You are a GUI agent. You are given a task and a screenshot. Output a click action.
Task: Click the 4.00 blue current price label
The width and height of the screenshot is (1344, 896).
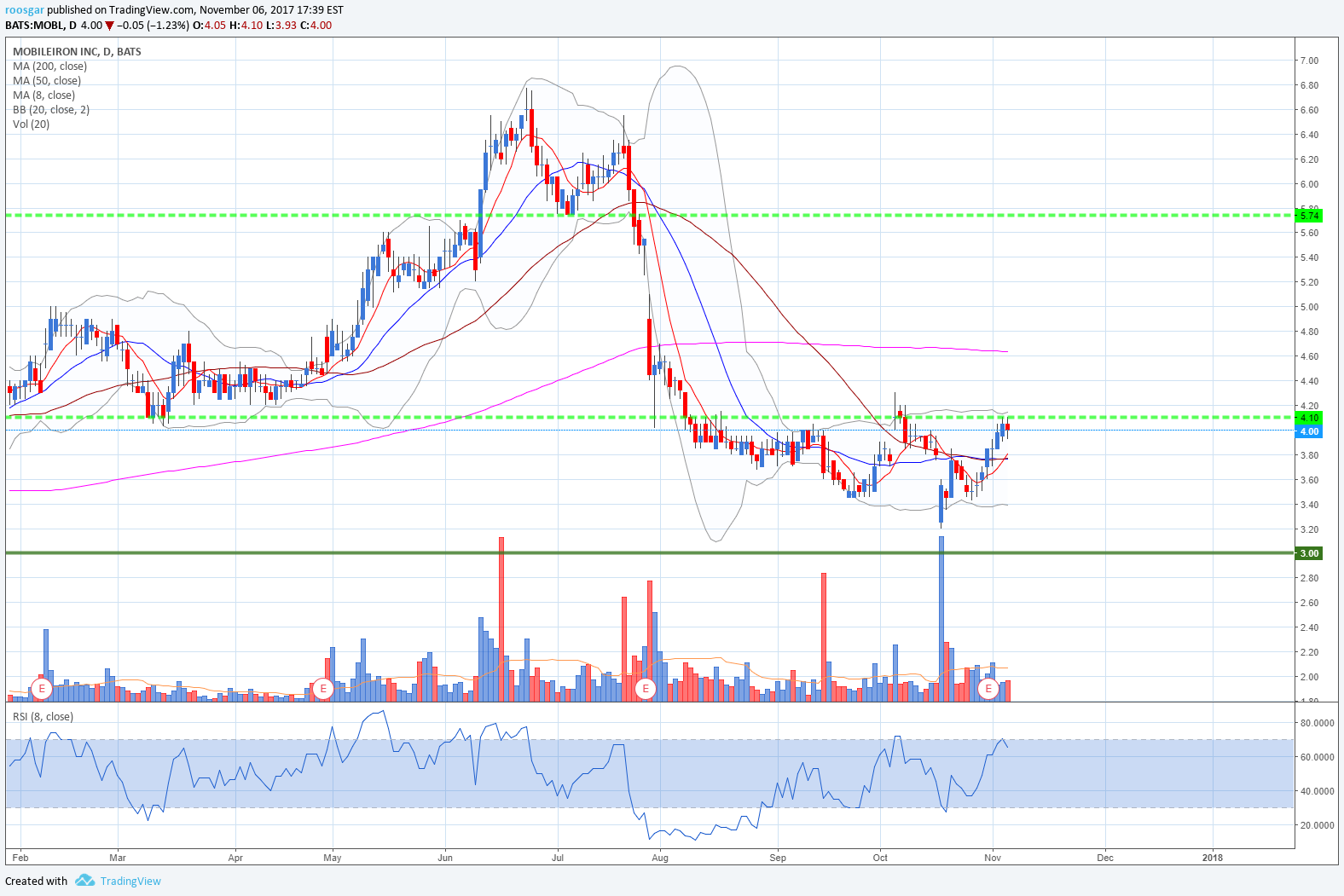[1309, 431]
